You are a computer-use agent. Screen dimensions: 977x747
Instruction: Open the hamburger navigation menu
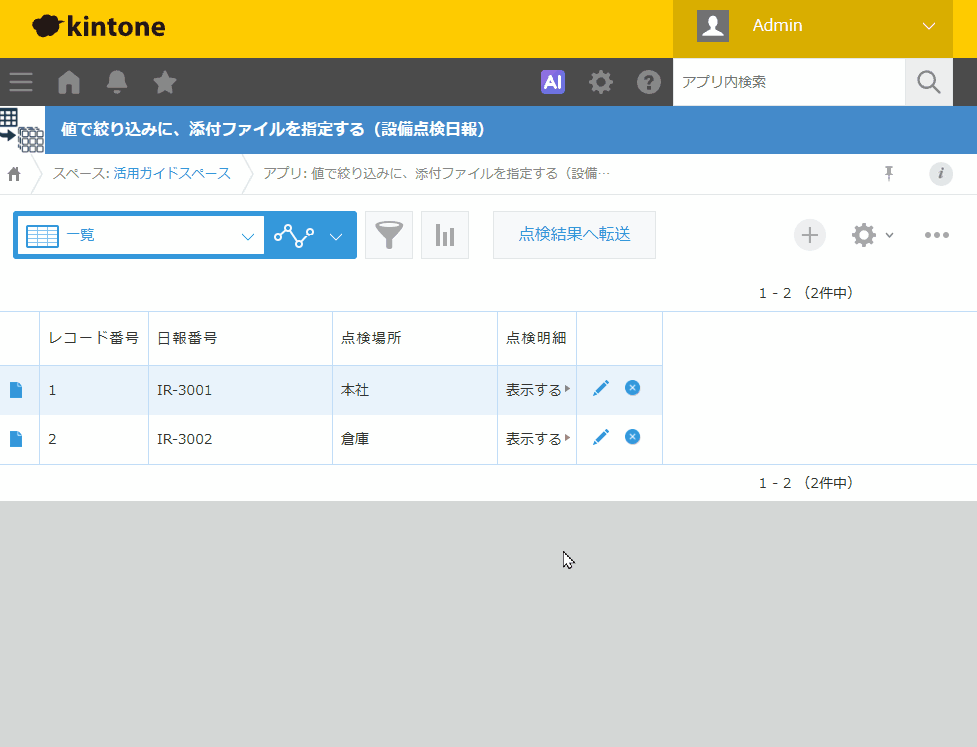[21, 82]
